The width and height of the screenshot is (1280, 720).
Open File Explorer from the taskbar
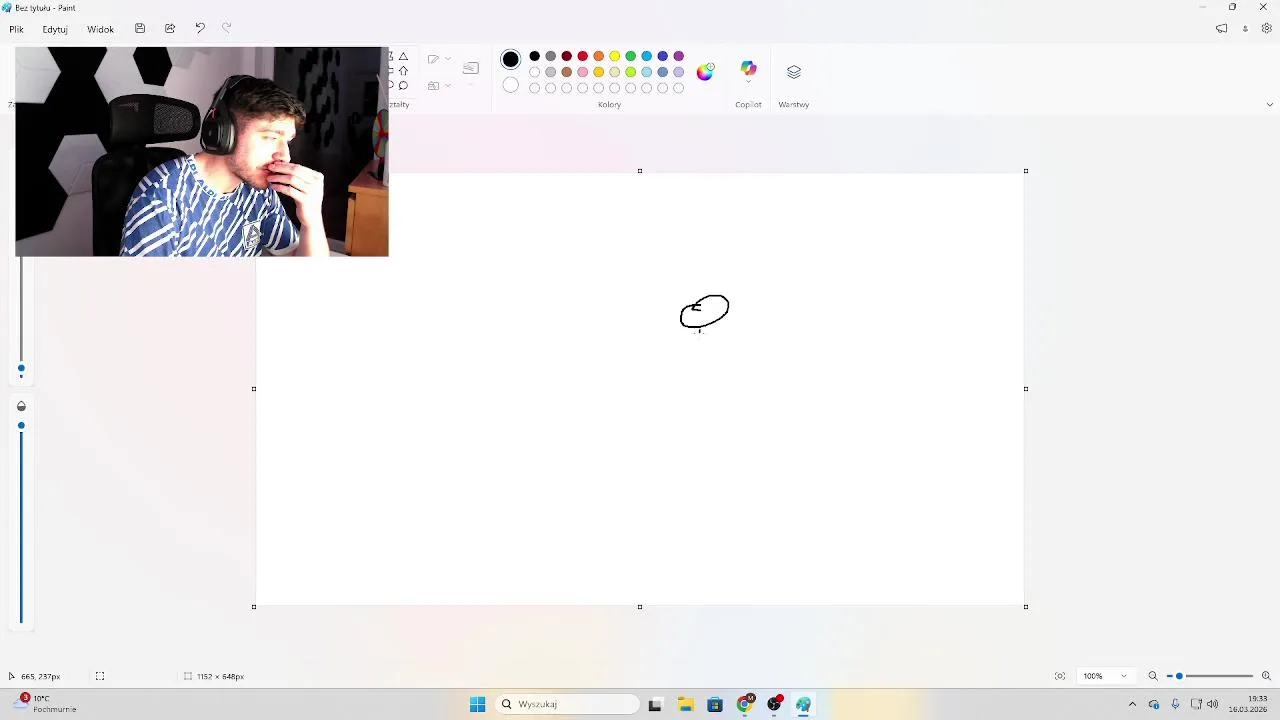(685, 704)
